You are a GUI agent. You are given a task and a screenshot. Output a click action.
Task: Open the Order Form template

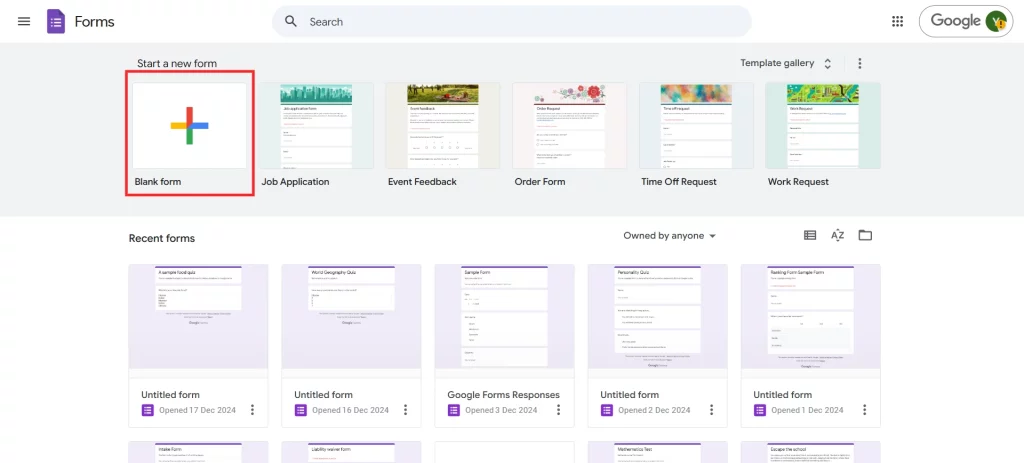(x=569, y=125)
